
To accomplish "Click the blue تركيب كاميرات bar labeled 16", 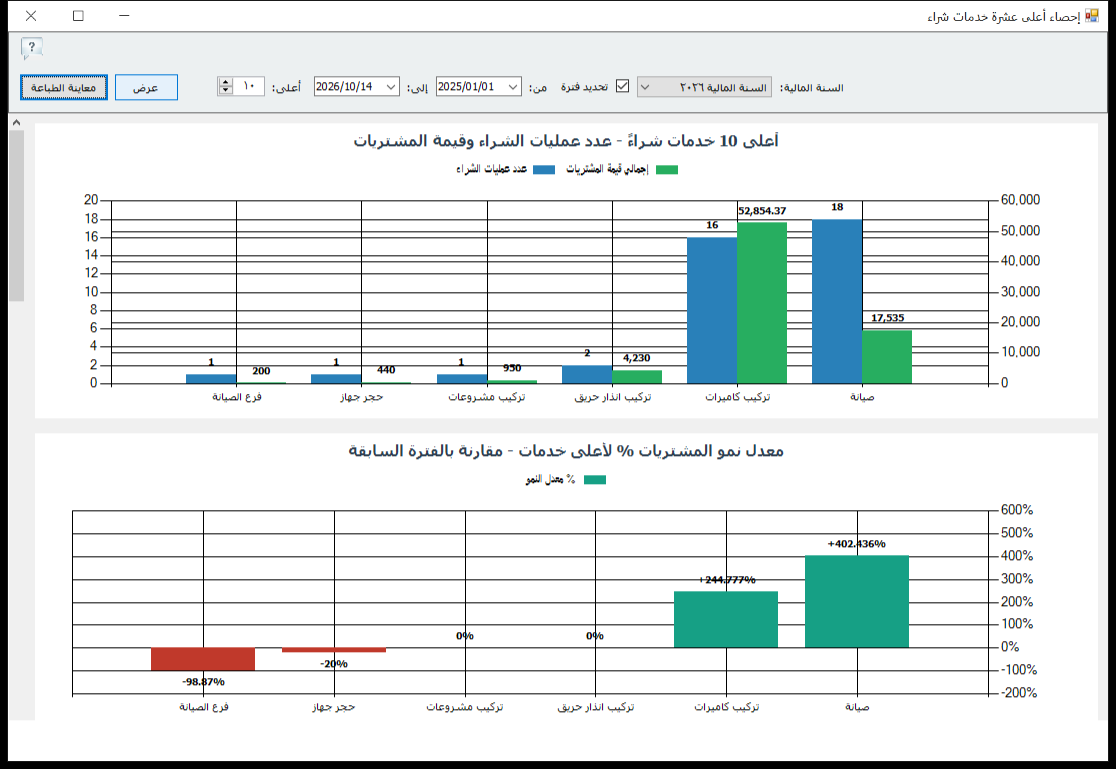I will pos(712,310).
